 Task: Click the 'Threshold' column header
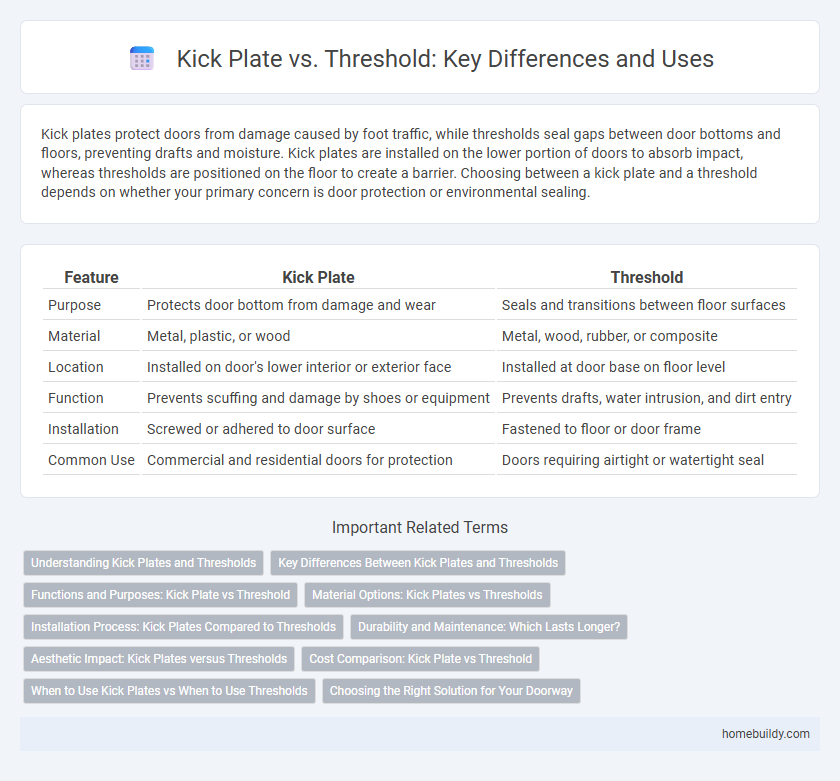[x=646, y=278]
